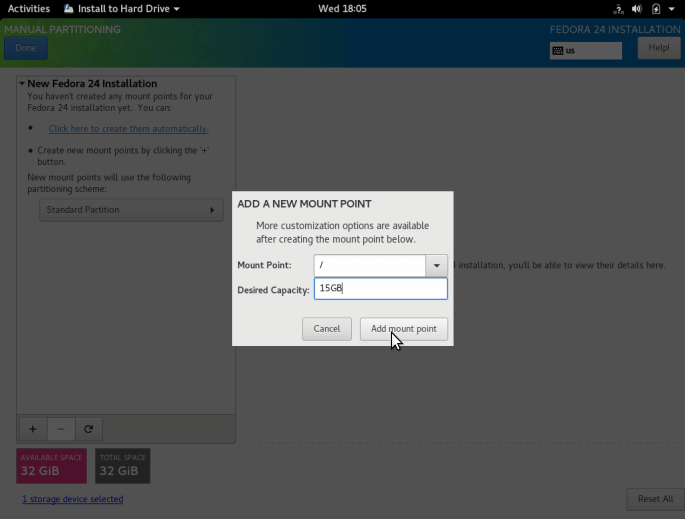Open the network status icon in top bar
The width and height of the screenshot is (685, 519).
pos(618,9)
